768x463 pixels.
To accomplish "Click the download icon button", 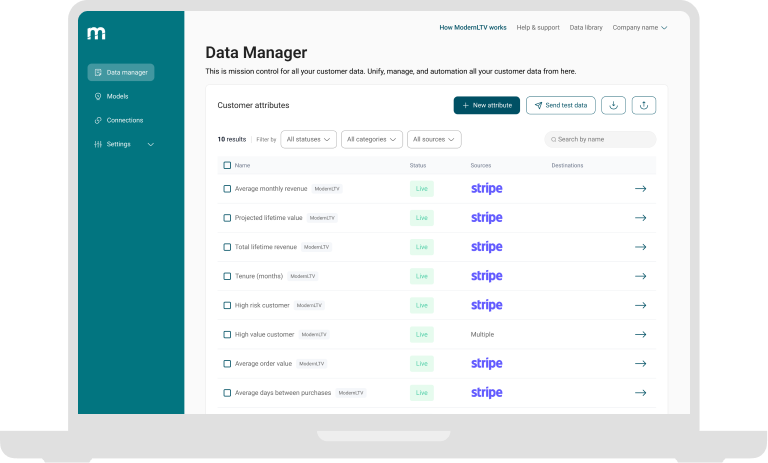I will pos(613,105).
